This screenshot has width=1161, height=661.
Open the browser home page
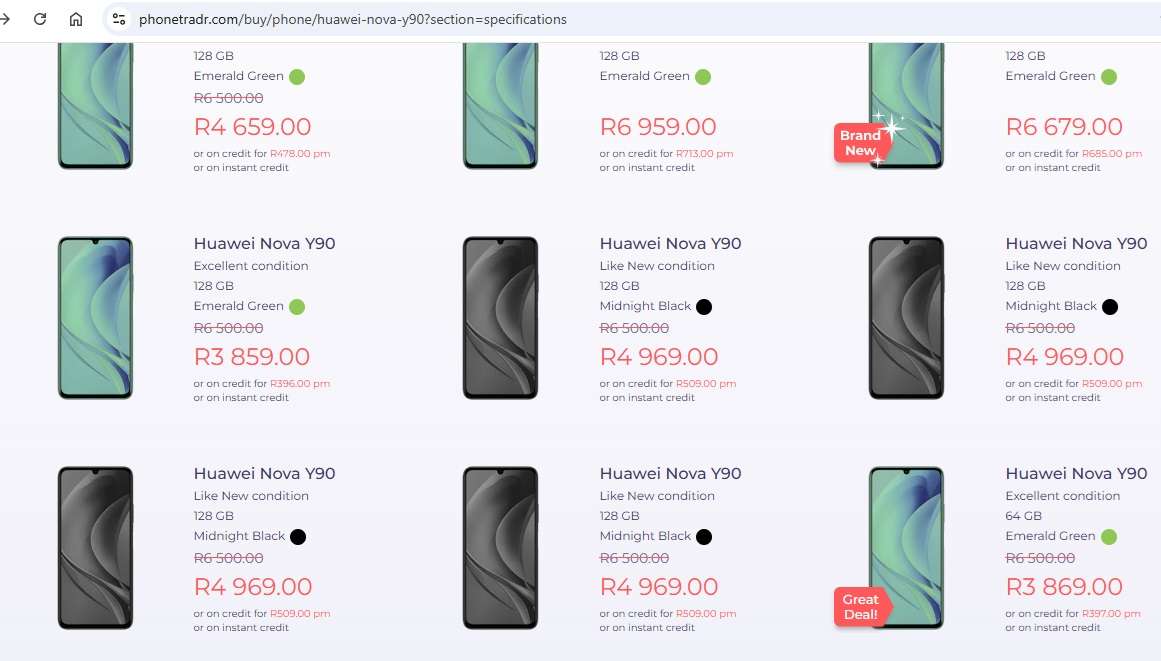(x=75, y=18)
